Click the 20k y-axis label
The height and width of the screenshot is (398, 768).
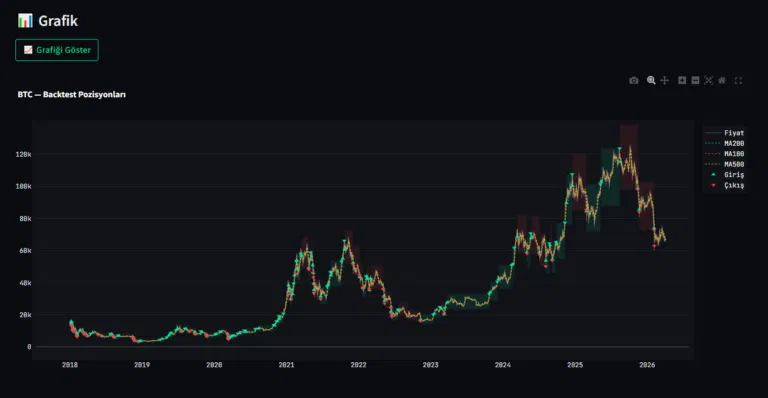pos(25,315)
